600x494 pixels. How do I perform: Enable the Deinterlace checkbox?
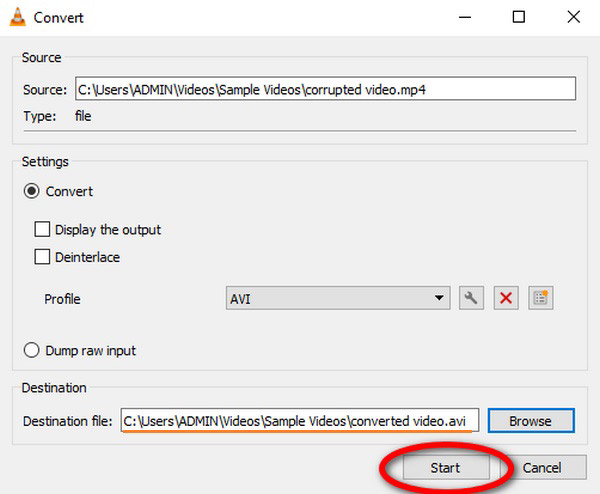[x=42, y=257]
